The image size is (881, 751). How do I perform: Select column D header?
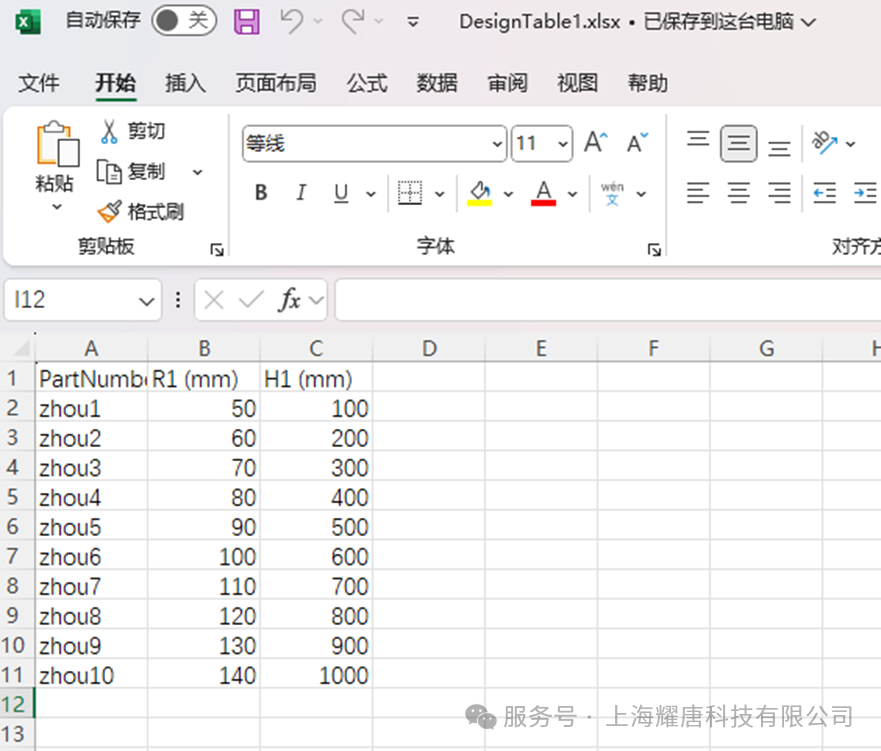429,348
